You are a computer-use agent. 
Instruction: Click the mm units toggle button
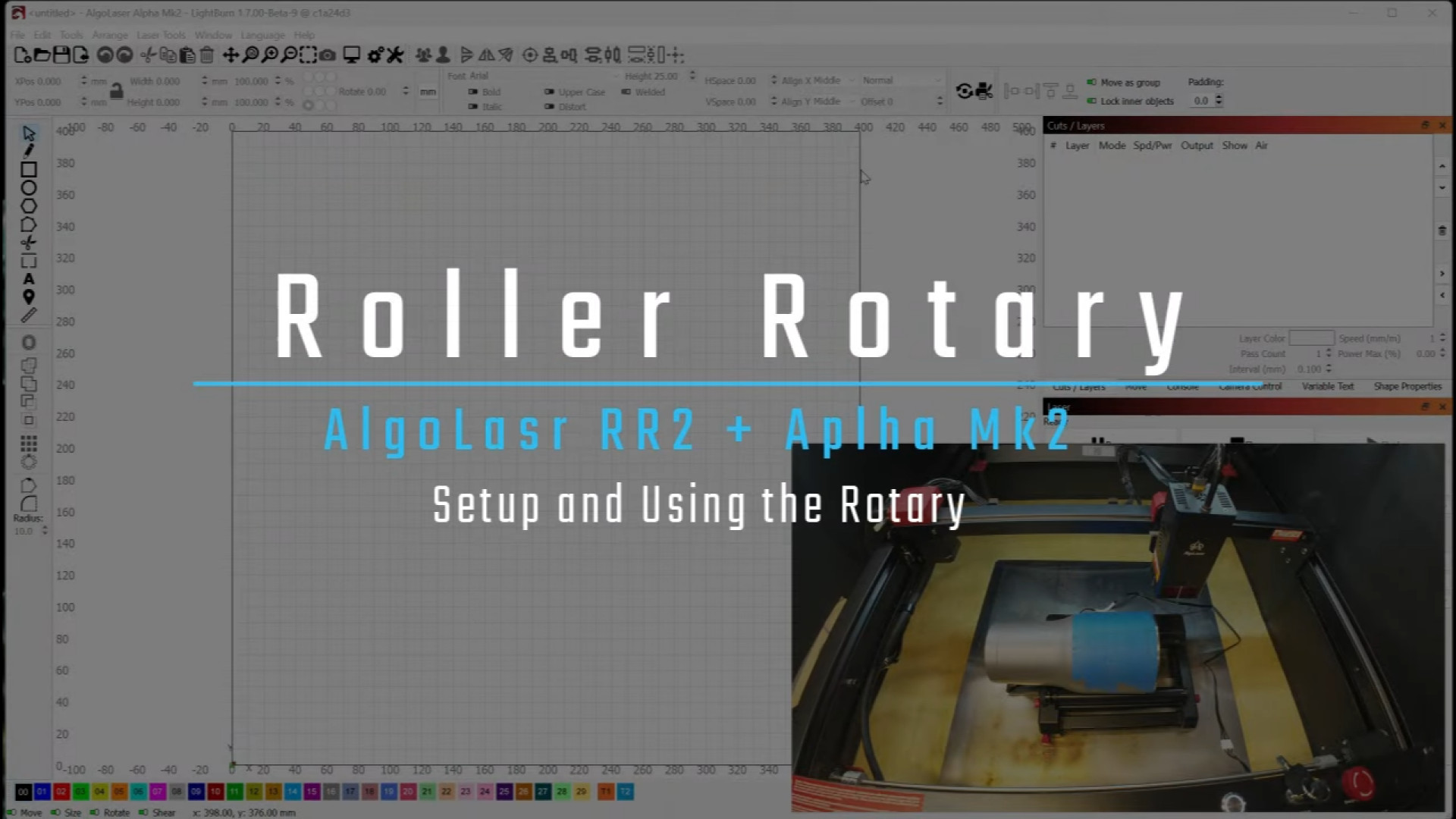click(x=428, y=92)
